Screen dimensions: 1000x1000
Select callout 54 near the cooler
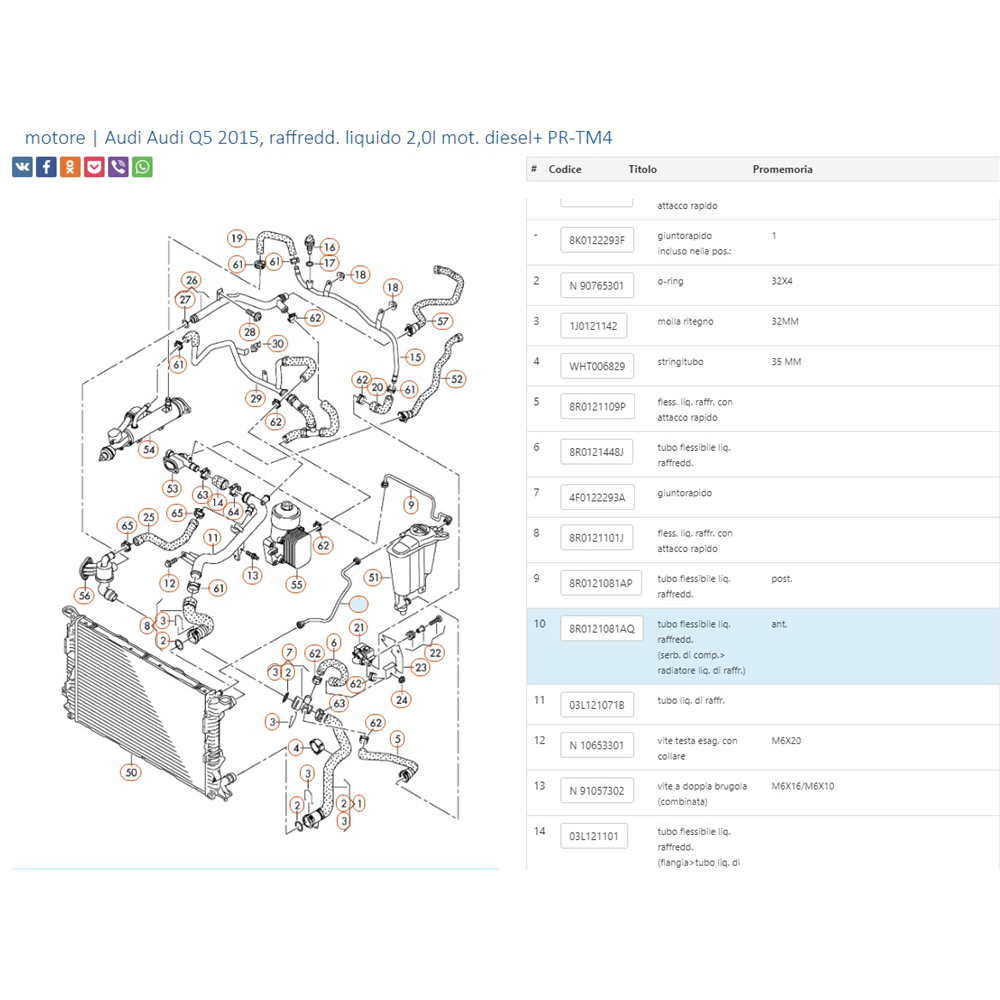tap(149, 449)
